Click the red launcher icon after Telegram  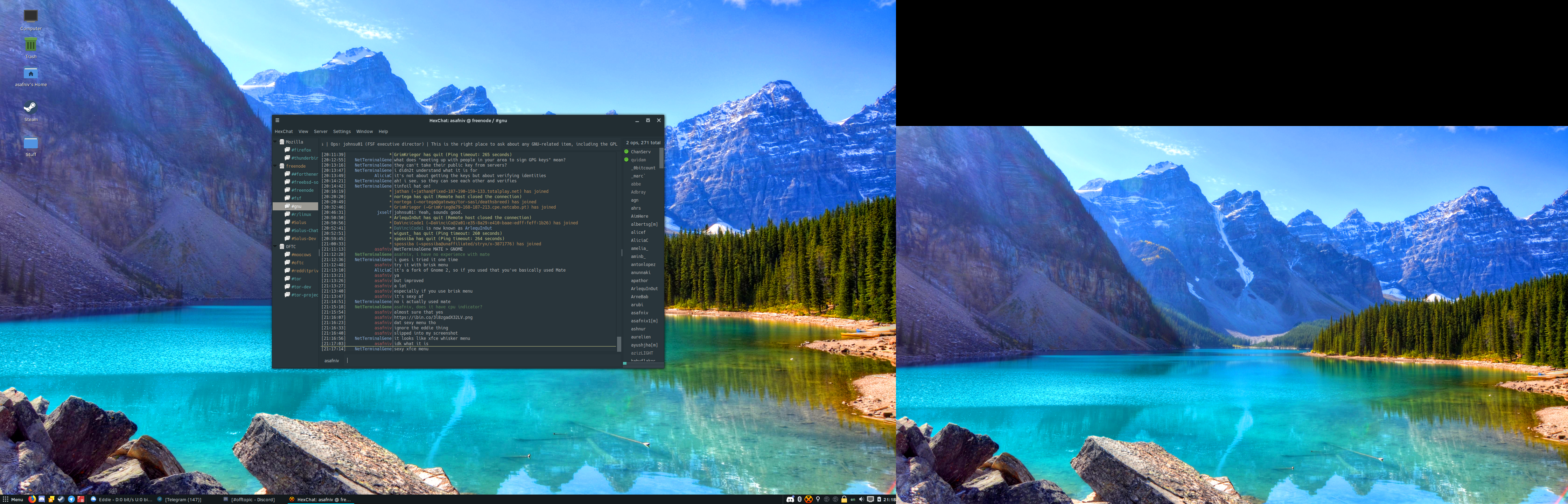(81, 499)
